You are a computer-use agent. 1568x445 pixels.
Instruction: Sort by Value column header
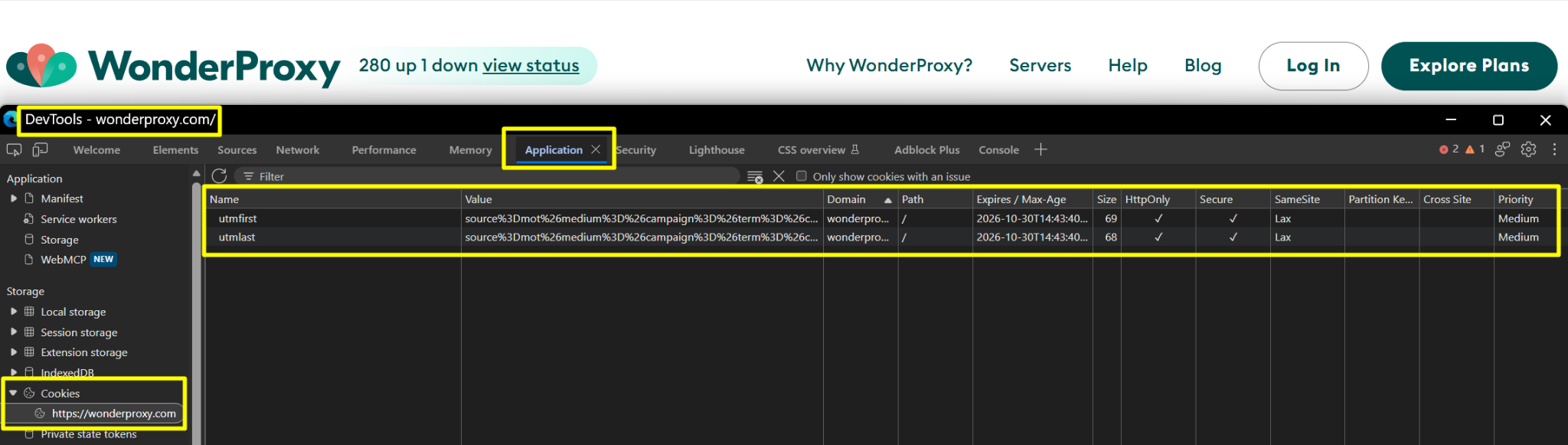[642, 199]
